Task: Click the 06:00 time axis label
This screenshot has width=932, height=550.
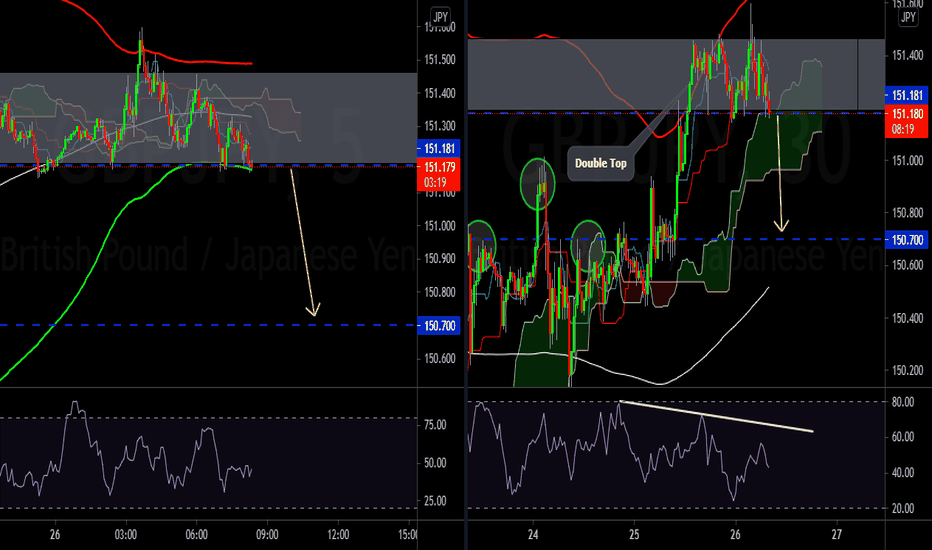Action: tap(196, 535)
